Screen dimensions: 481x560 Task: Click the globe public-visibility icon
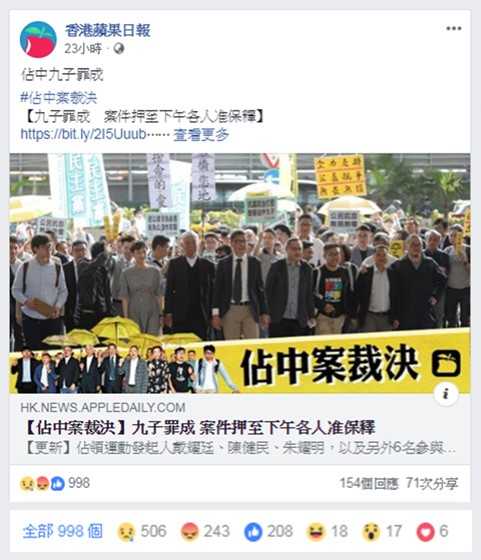click(x=119, y=49)
